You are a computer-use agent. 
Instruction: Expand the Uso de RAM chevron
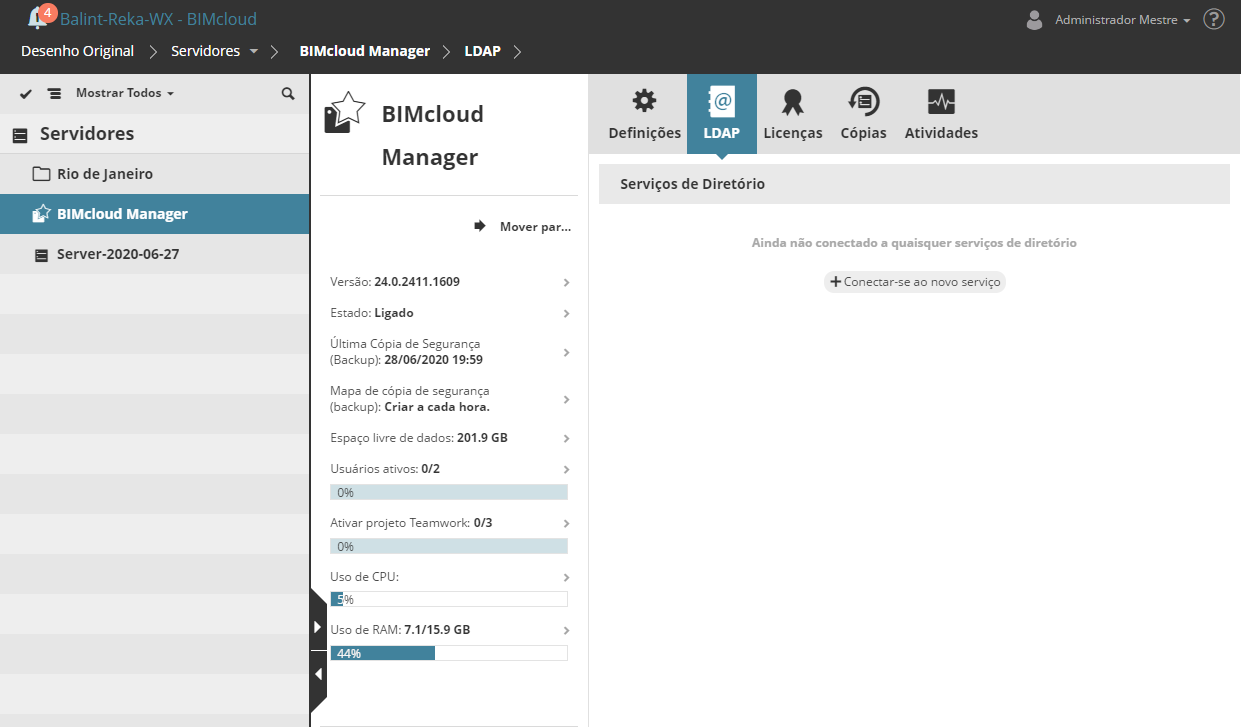[566, 631]
